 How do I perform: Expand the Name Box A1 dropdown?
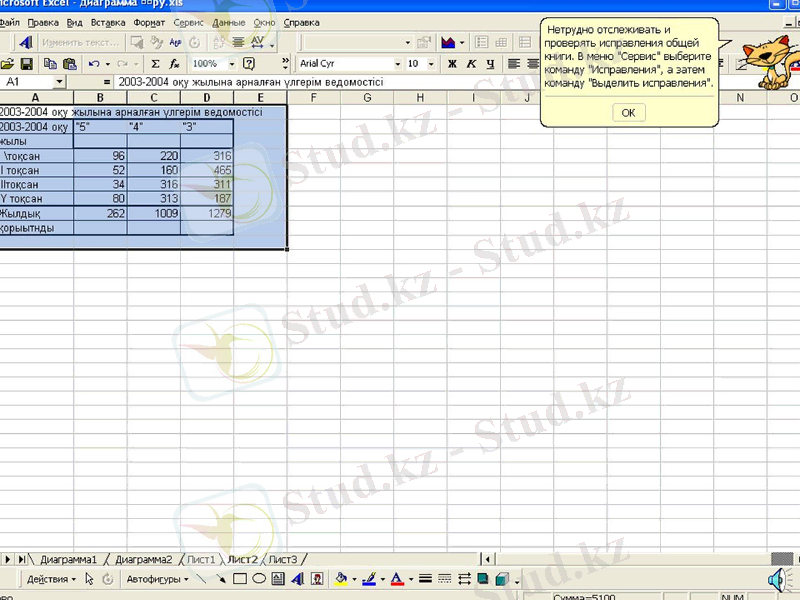click(x=59, y=81)
